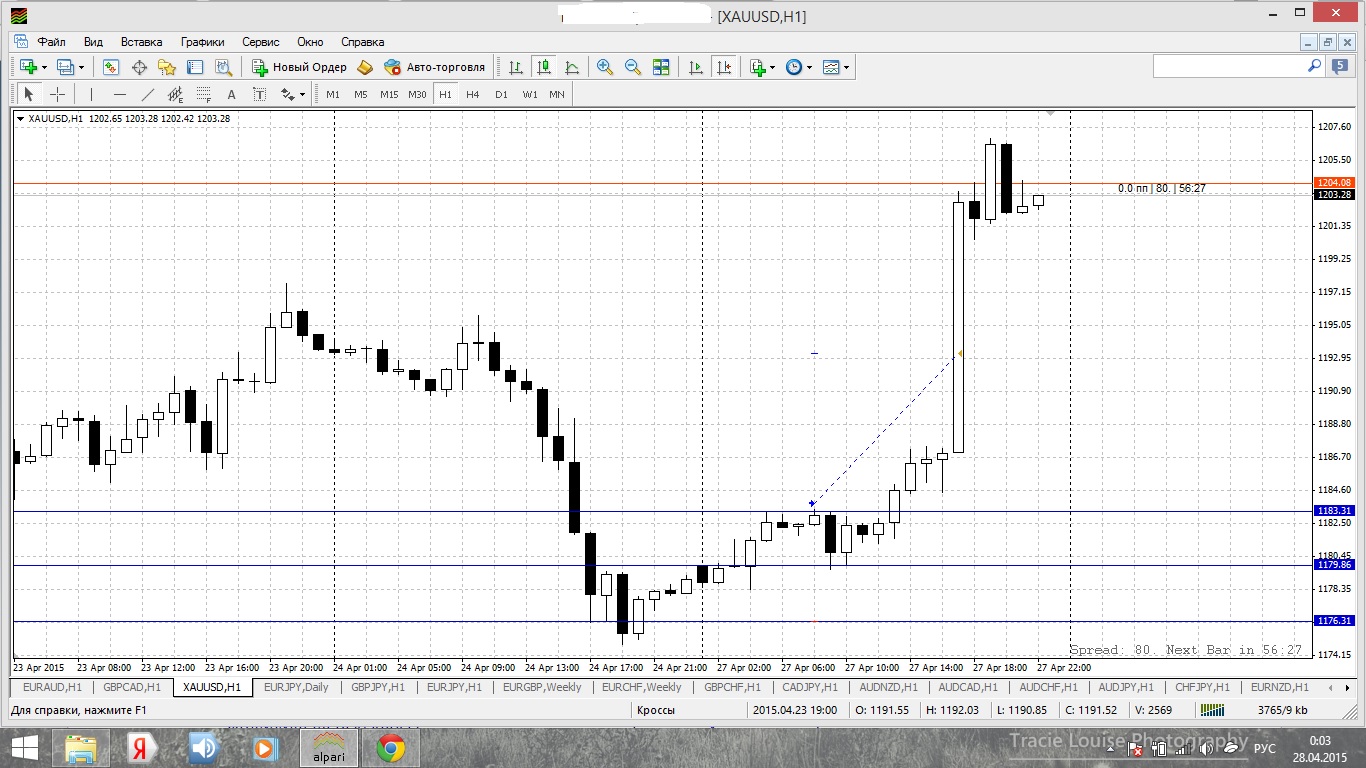Toggle the Авто-торговля button
The height and width of the screenshot is (768, 1366).
click(435, 67)
